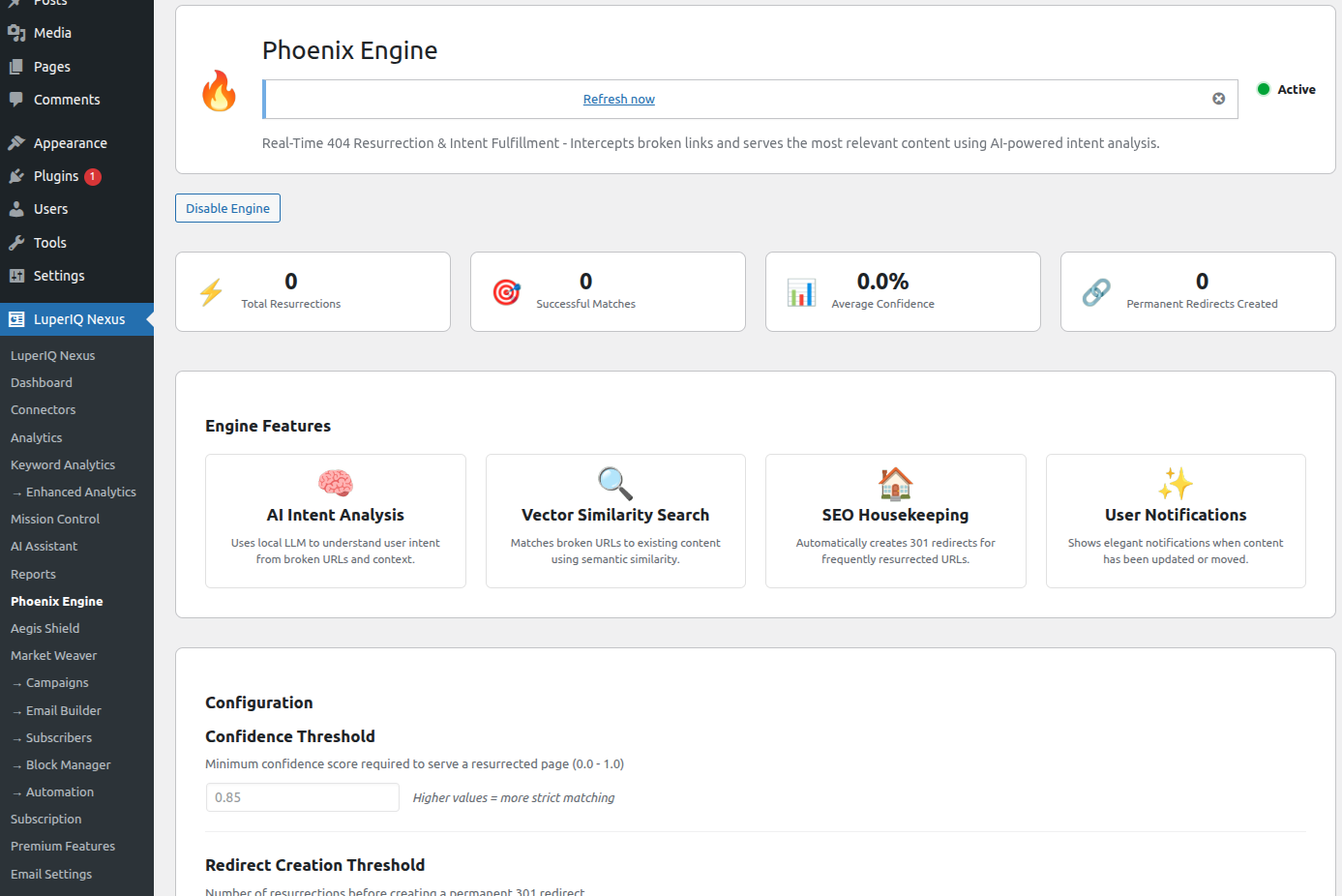Click the lightning bolt Total Resurrections icon
This screenshot has height=896, width=1342.
click(x=211, y=292)
